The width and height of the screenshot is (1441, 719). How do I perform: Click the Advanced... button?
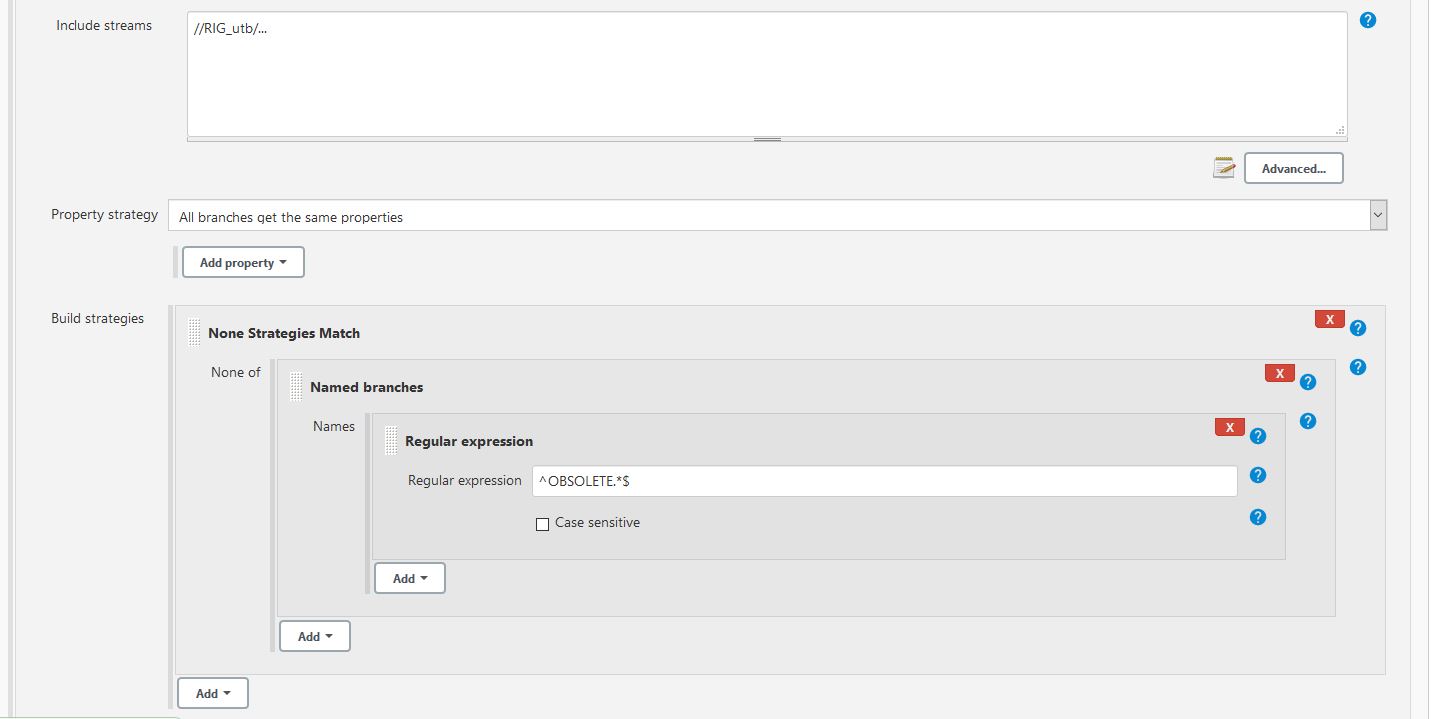click(1293, 168)
